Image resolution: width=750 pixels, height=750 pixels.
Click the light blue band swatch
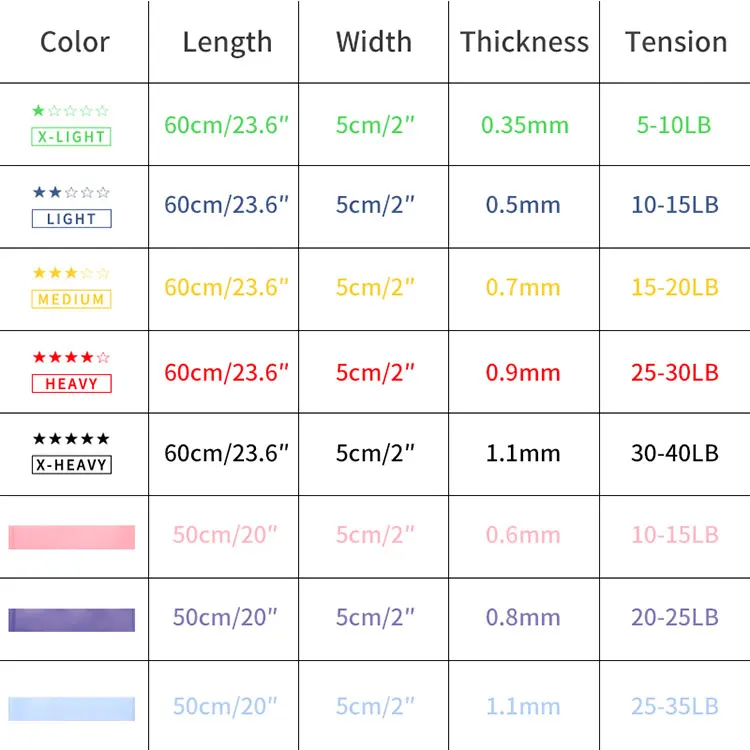click(71, 708)
